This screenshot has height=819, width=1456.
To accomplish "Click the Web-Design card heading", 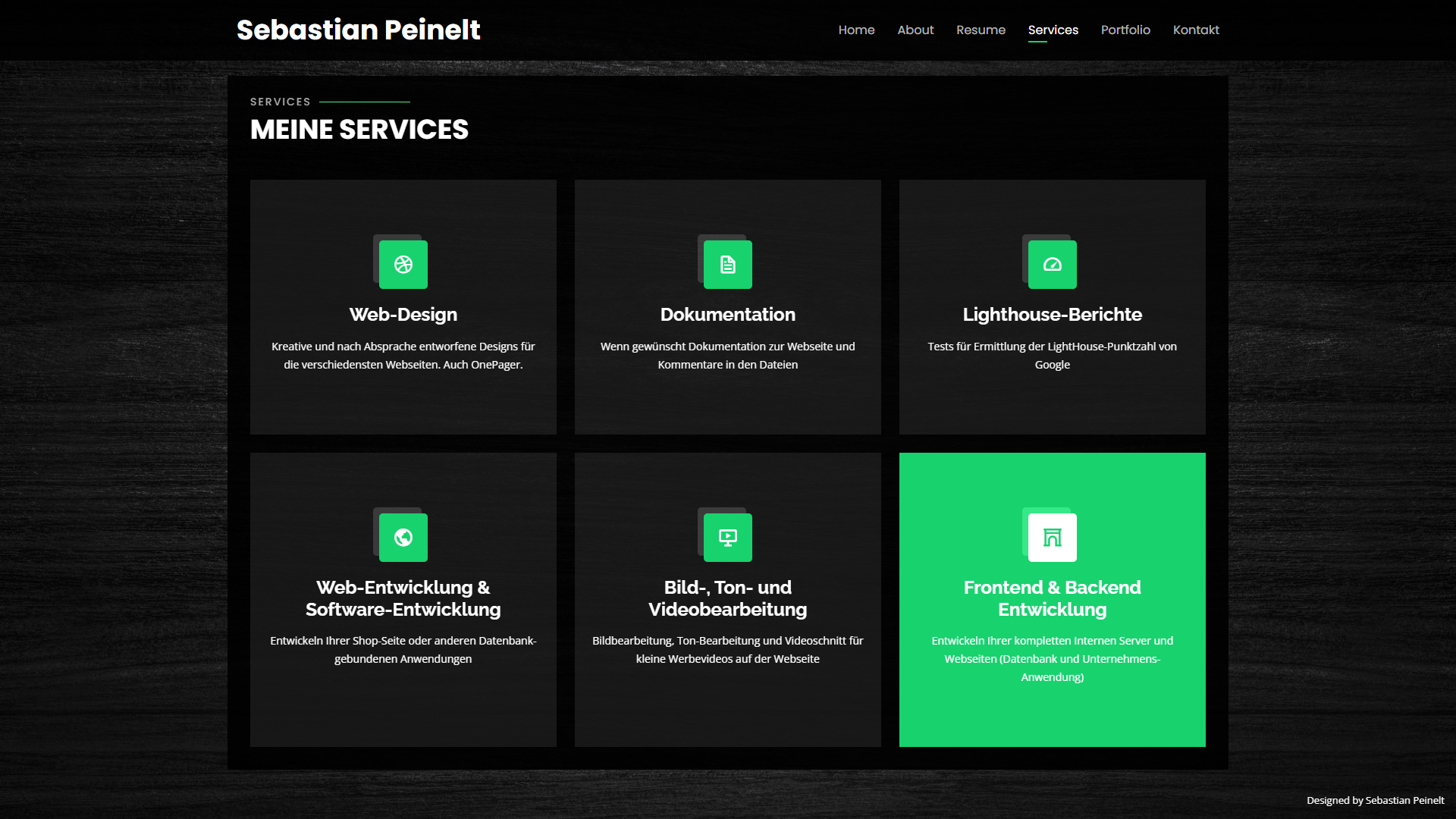I will [x=403, y=314].
